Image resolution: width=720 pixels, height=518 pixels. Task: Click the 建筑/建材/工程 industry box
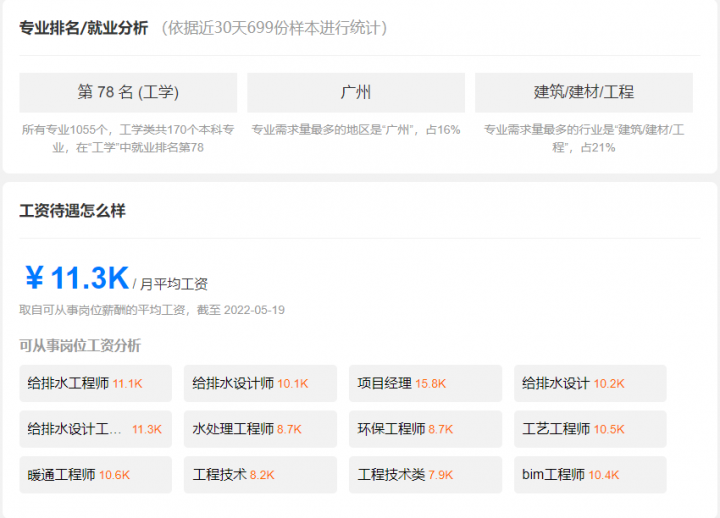584,92
